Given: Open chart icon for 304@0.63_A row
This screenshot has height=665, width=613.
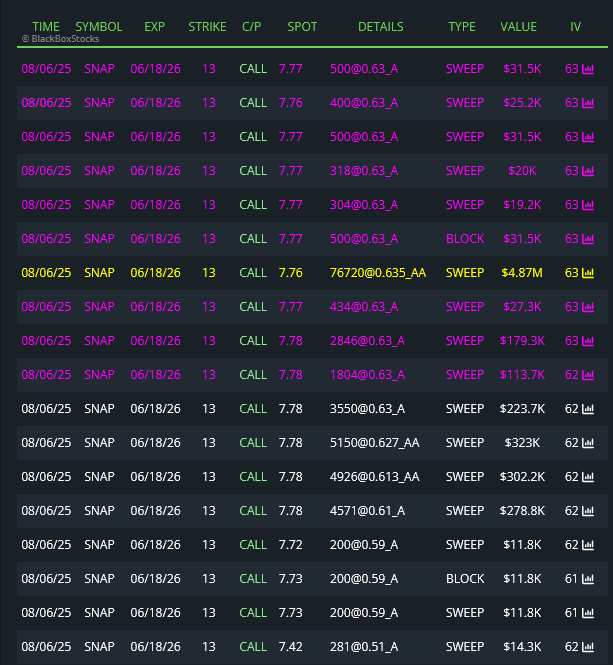Looking at the screenshot, I should 588,205.
